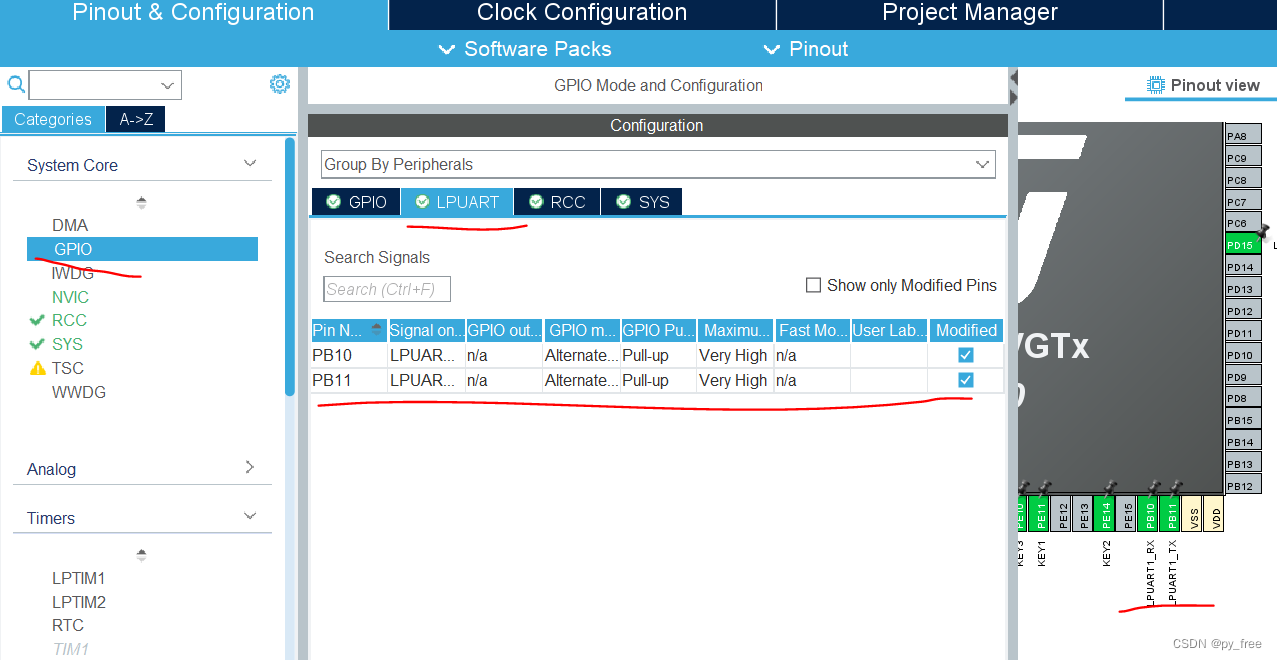This screenshot has width=1277, height=660.
Task: Click the green check inside the LPUART tab
Action: (423, 201)
